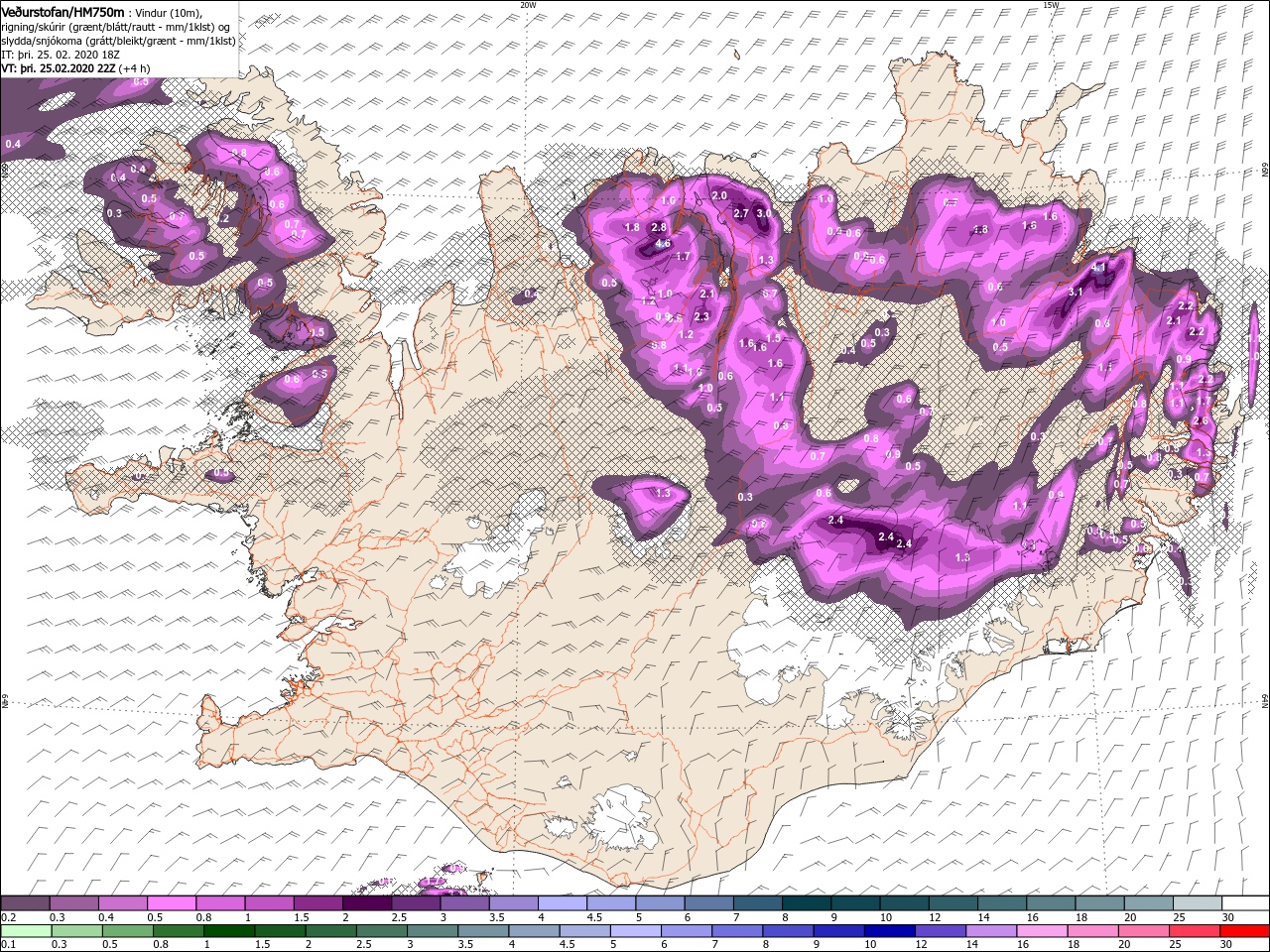Screen dimensions: 1270x952
Task: Select the 0.8 green swatch in the lower legend row
Action: [179, 931]
